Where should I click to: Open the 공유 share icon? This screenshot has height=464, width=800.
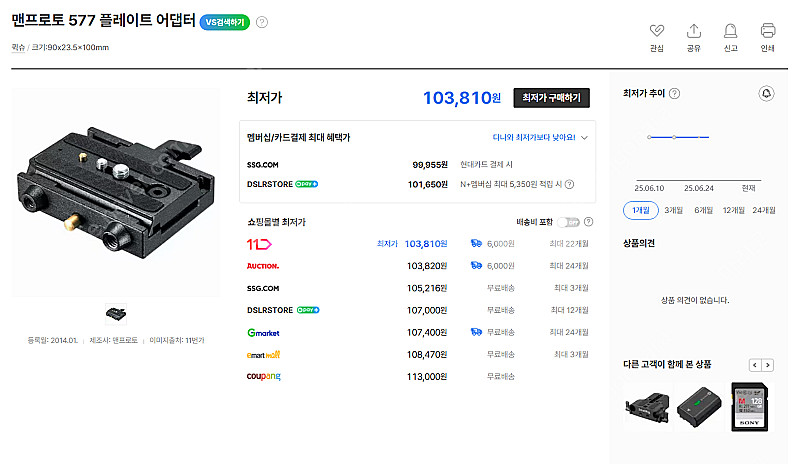[693, 31]
